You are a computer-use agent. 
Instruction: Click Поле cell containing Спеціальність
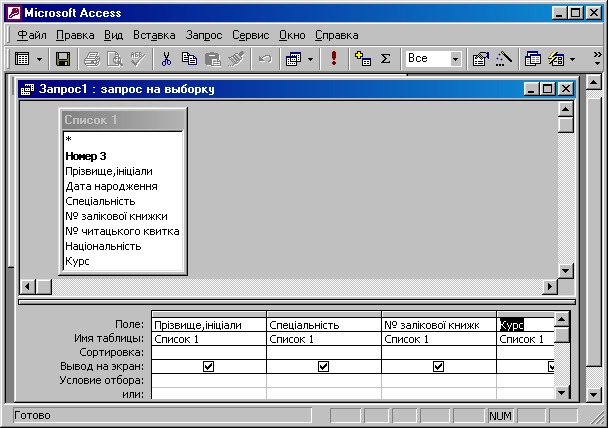323,325
